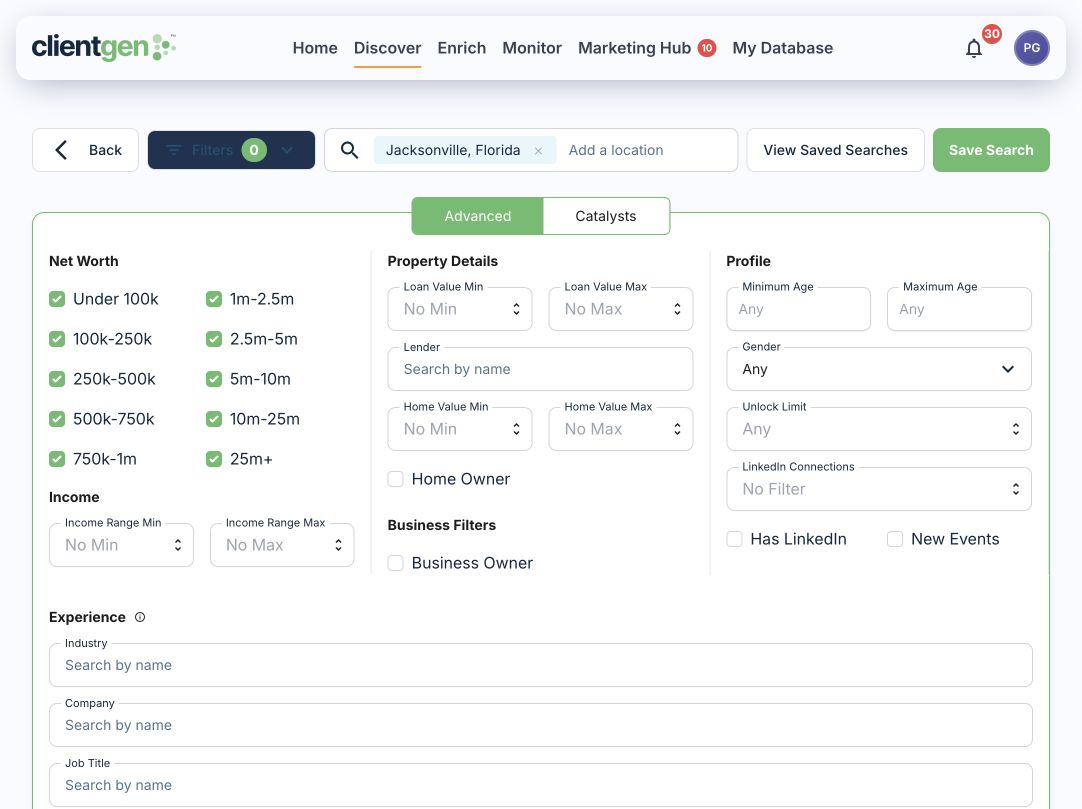This screenshot has width=1082, height=809.
Task: Open the Unlock Limit dropdown
Action: tap(878, 429)
